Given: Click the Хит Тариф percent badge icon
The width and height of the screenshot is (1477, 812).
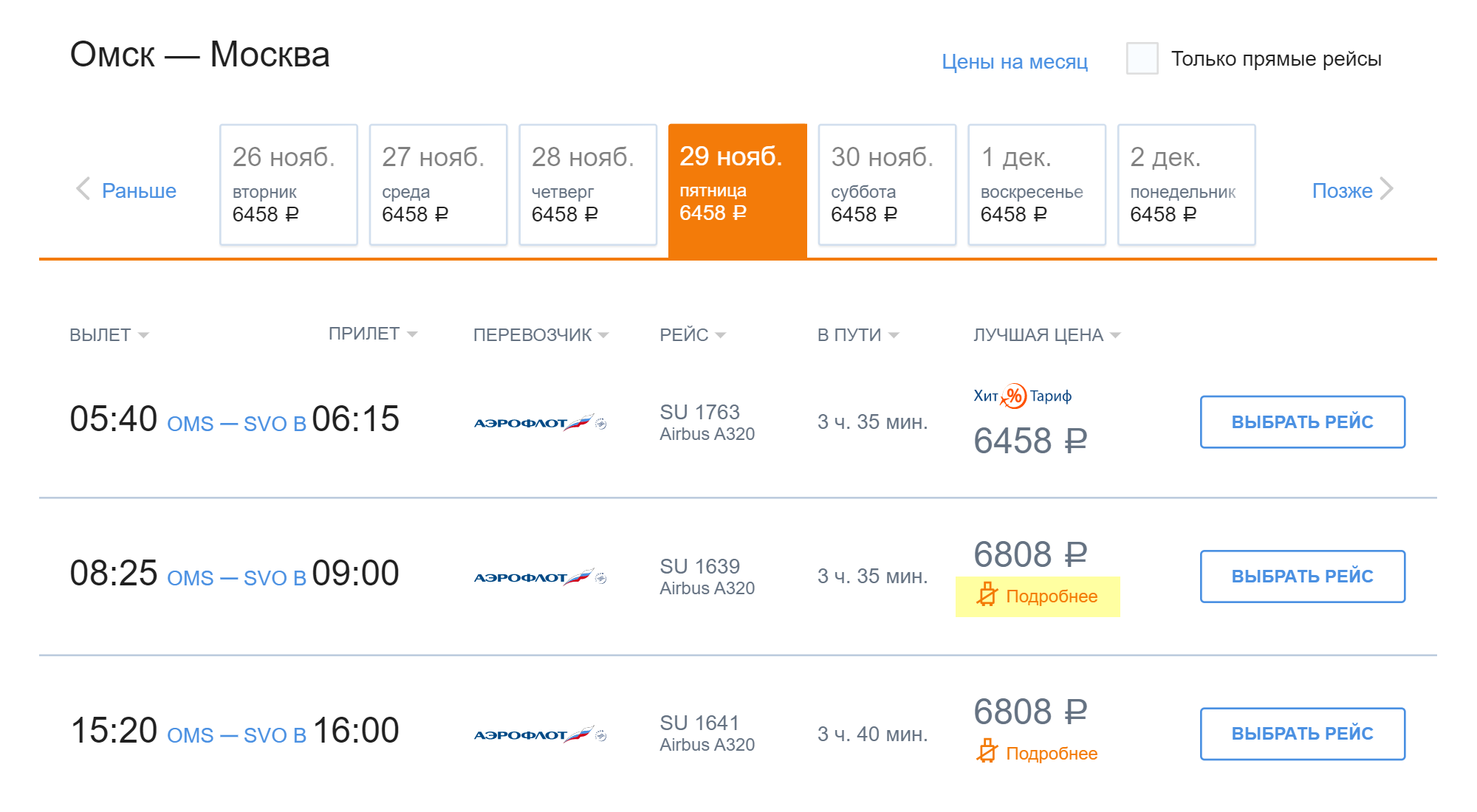Looking at the screenshot, I should (x=1015, y=396).
